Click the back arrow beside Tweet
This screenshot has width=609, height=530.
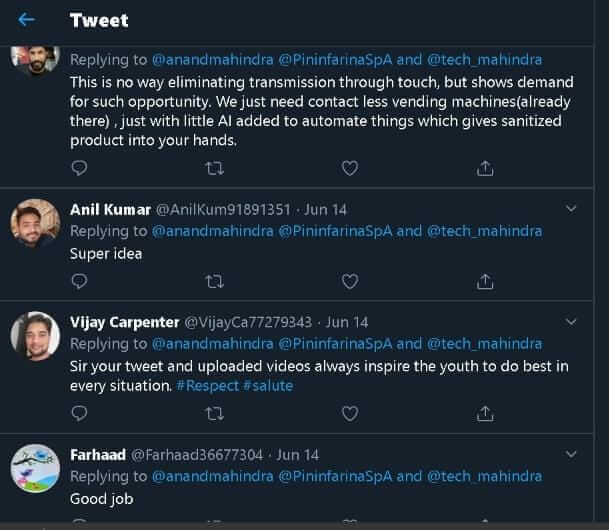click(26, 20)
